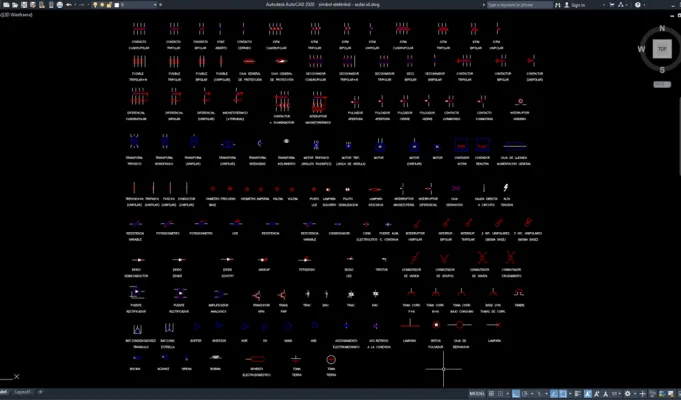Toggle the highlighted dynamic input icon
This screenshot has width=681, height=400.
pos(516,394)
